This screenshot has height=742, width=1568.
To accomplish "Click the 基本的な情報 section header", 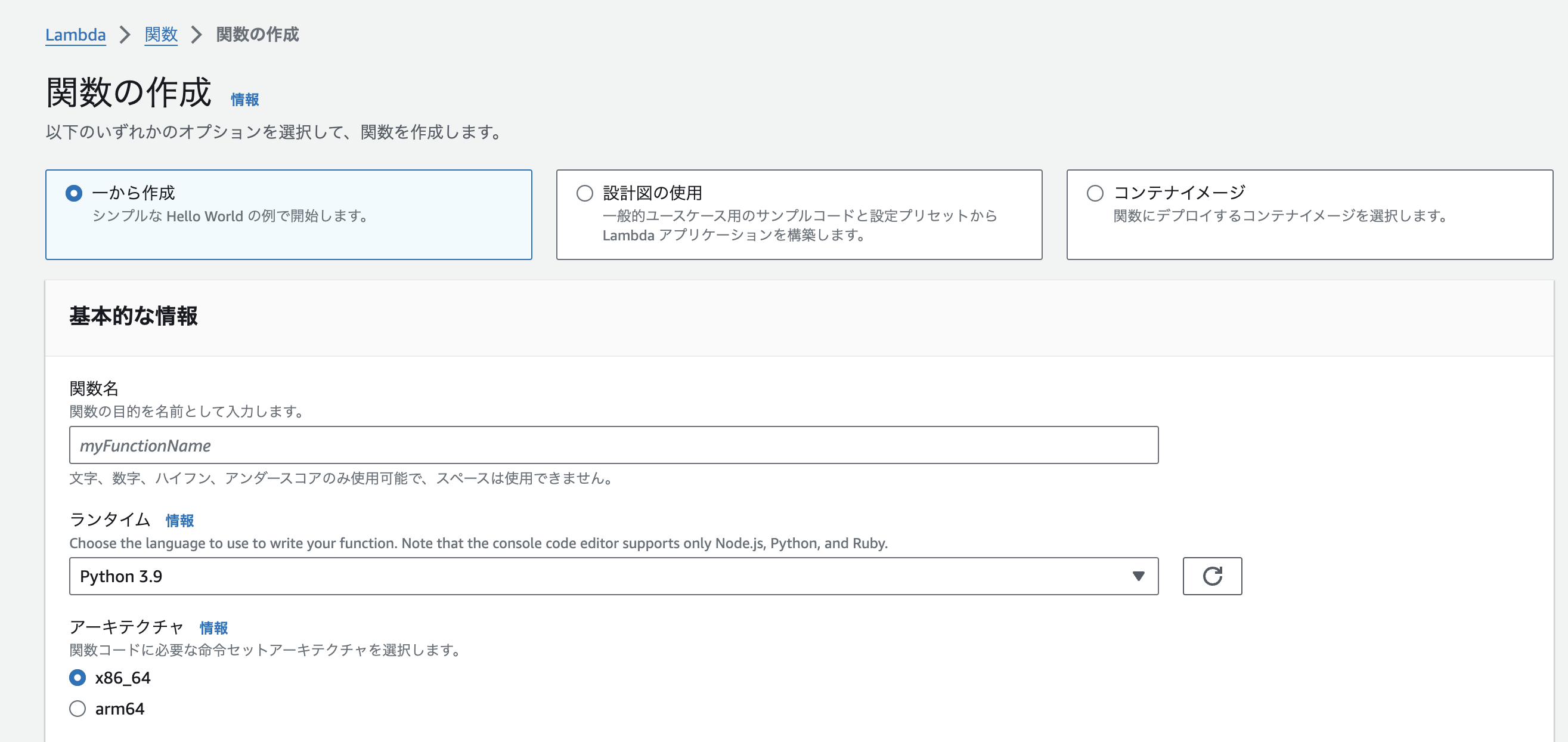I will coord(134,317).
